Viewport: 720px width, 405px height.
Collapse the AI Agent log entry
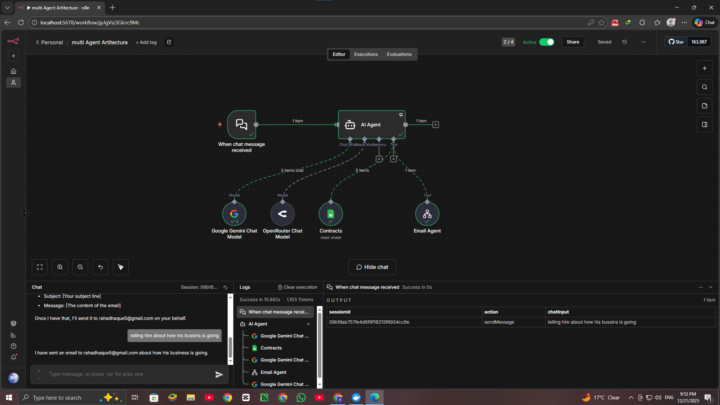[243, 324]
